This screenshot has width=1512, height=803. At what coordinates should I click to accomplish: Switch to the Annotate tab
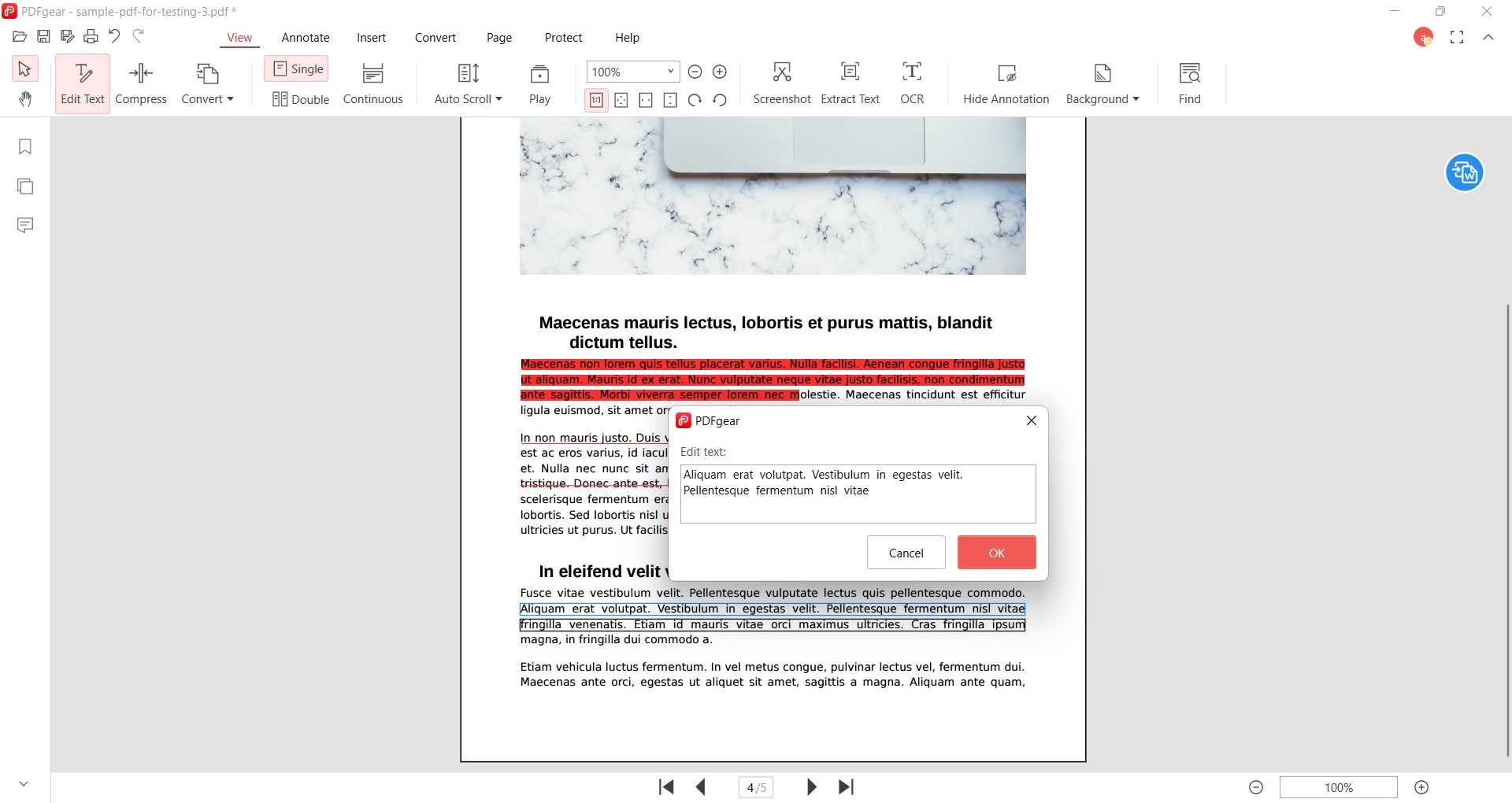point(306,37)
